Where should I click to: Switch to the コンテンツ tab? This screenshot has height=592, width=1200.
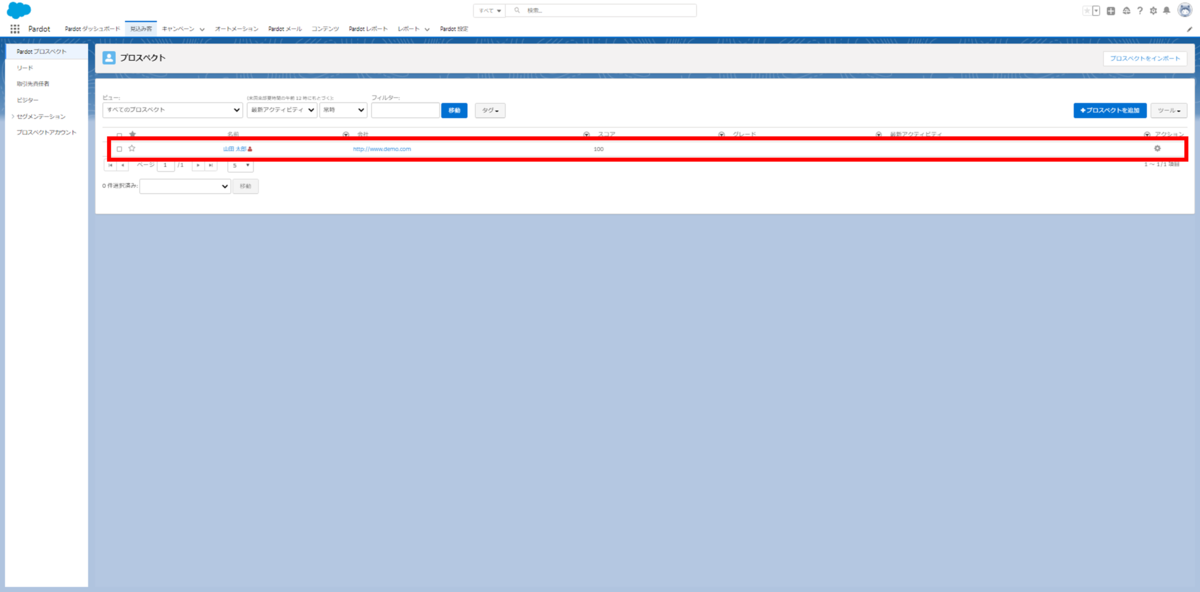pos(325,29)
